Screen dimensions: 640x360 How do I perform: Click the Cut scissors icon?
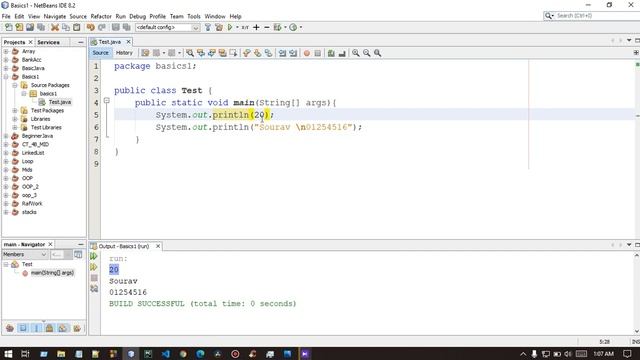pyautogui.click(x=55, y=27)
